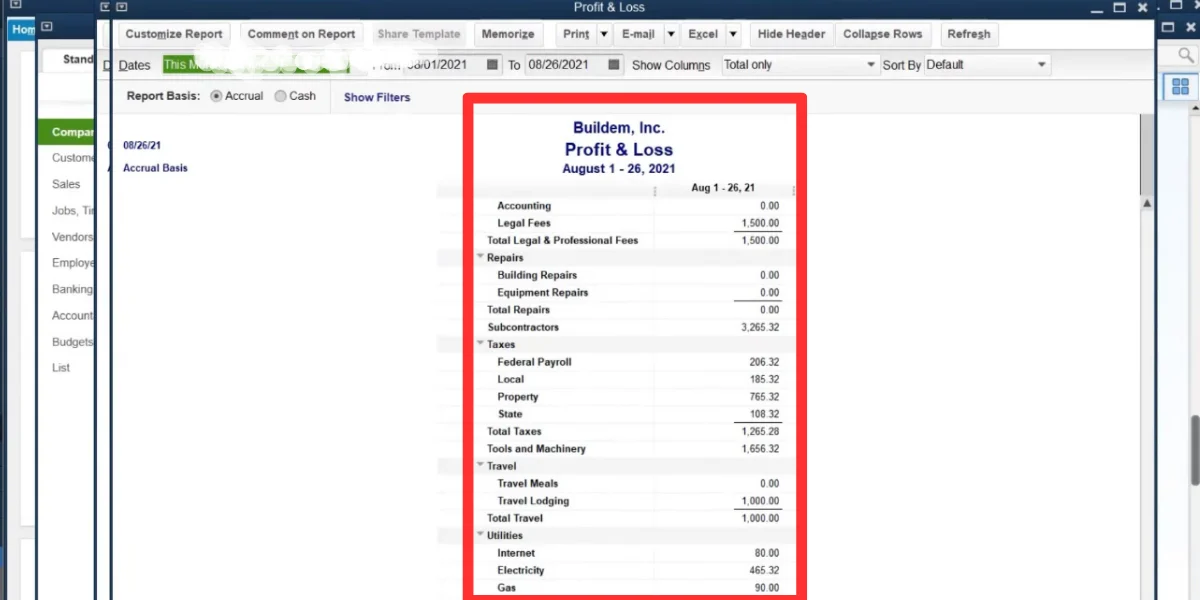Click the Tools and Machinery row label

tap(536, 449)
